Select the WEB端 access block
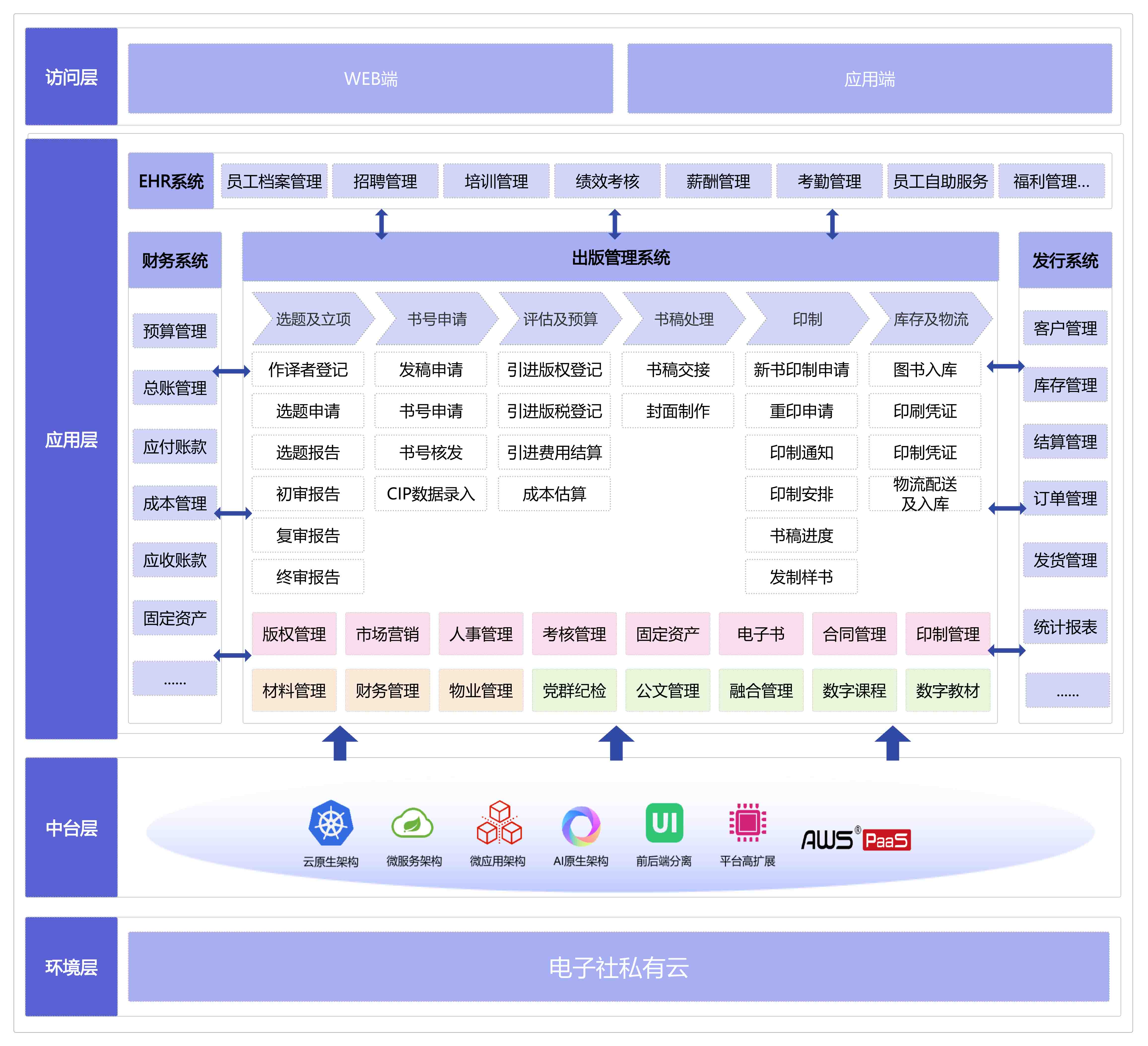This screenshot has width=1148, height=1046. click(x=371, y=79)
